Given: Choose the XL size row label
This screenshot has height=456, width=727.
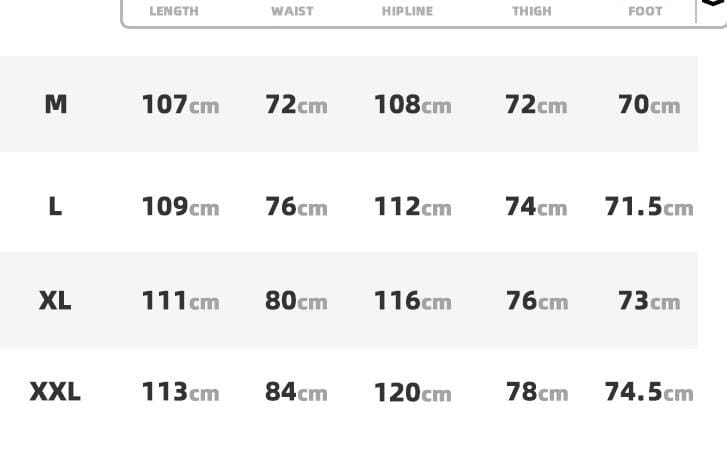Looking at the screenshot, I should (x=55, y=300).
